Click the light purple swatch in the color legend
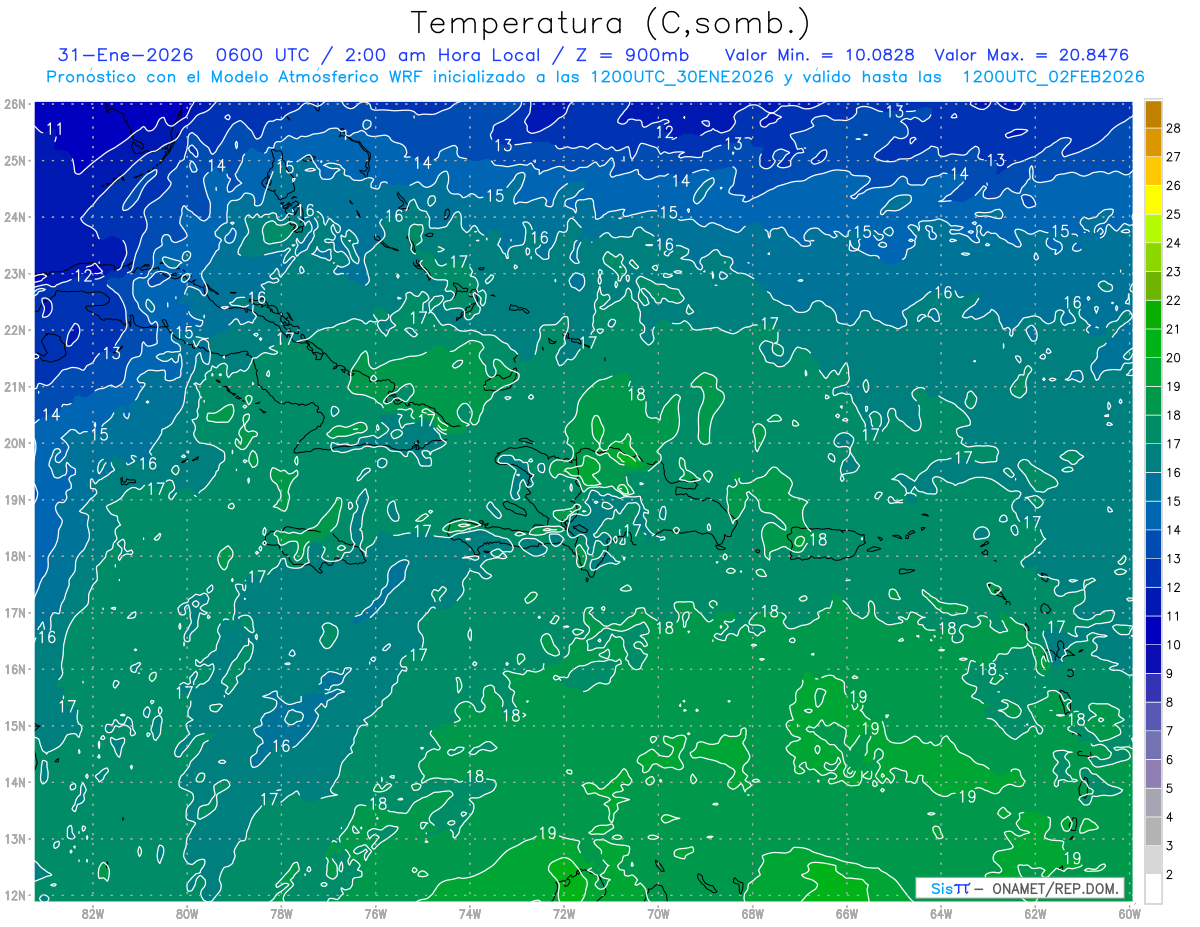This screenshot has width=1200, height=927. coord(1153,774)
